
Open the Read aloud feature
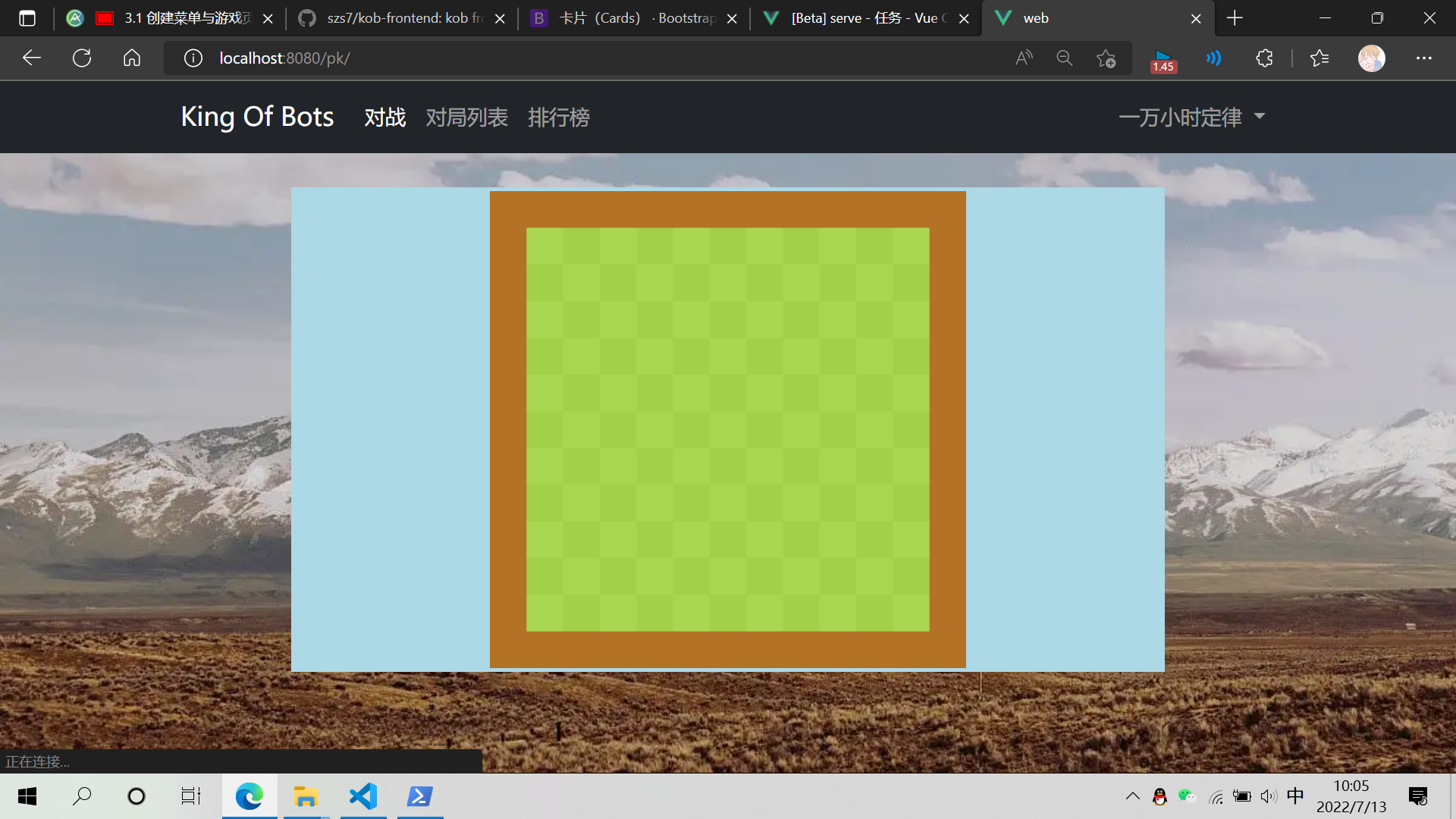click(1024, 58)
